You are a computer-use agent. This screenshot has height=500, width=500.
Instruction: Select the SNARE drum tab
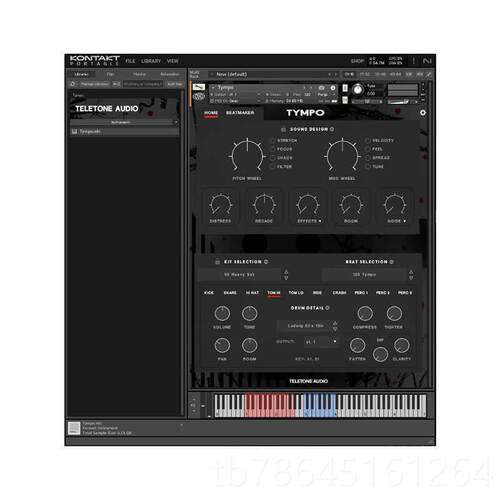(230, 293)
